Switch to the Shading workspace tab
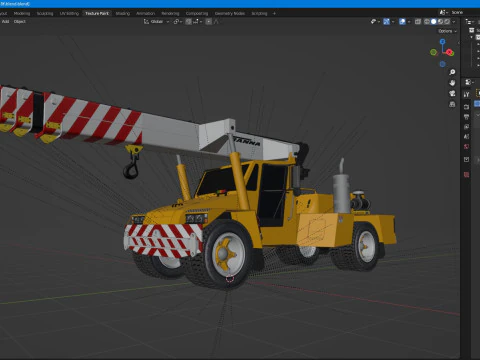 point(123,13)
